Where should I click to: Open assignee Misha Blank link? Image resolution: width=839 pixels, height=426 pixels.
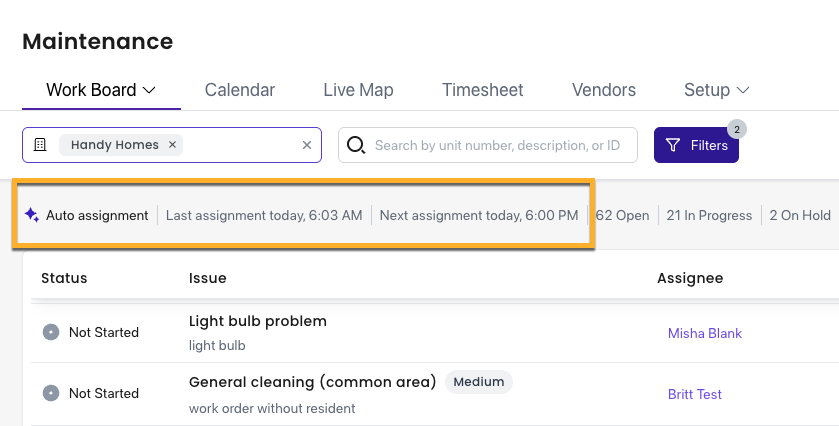point(705,333)
